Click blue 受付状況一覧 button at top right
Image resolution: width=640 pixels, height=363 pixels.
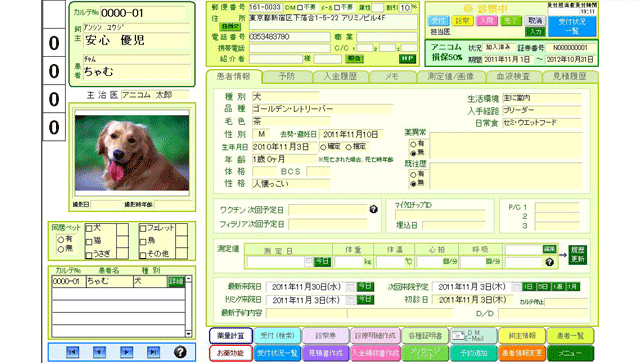[x=572, y=26]
